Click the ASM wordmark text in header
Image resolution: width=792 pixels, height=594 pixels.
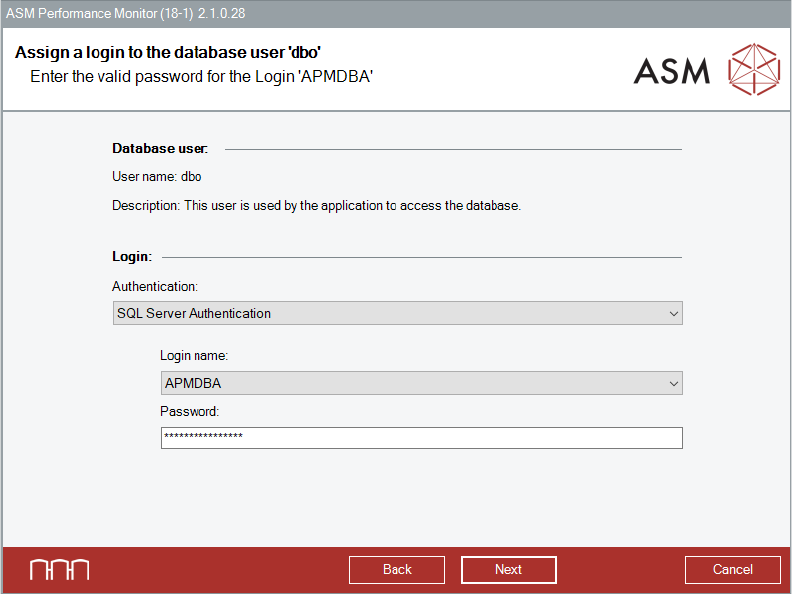click(x=672, y=70)
